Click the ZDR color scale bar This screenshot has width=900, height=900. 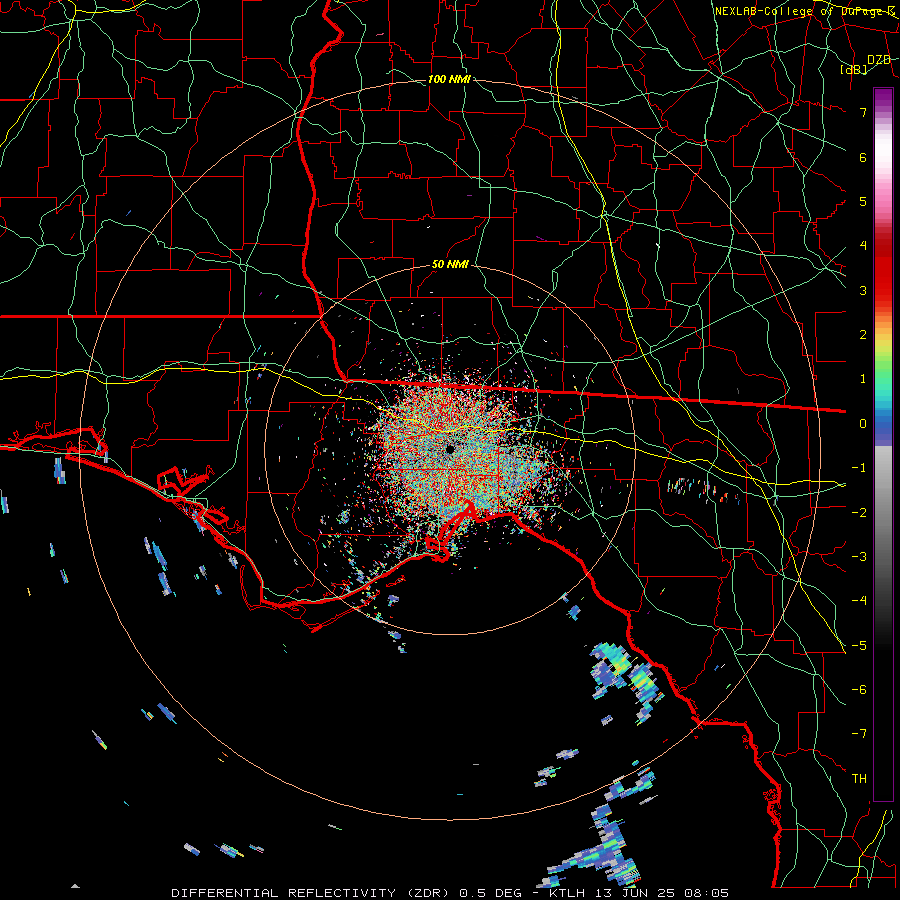[883, 444]
